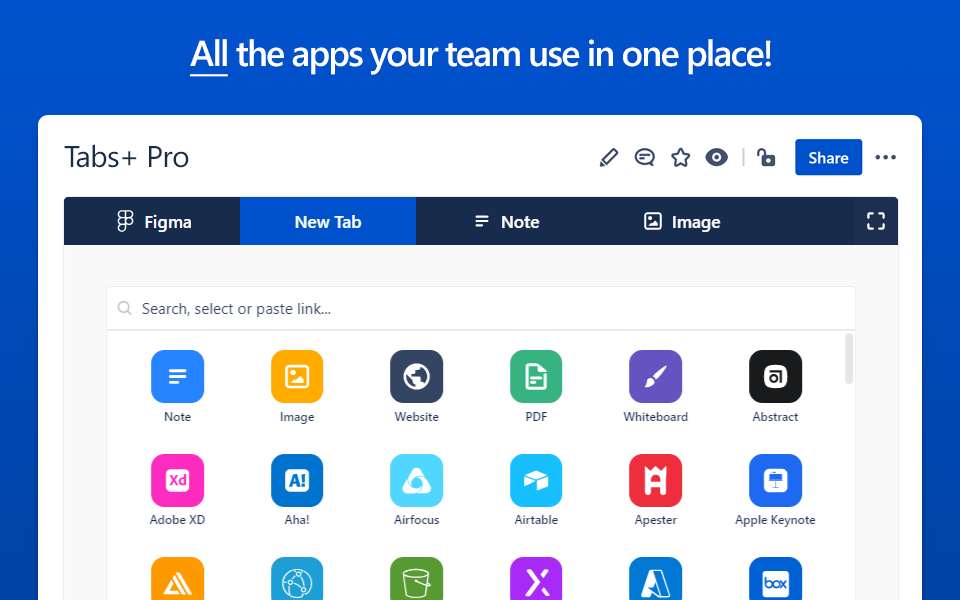Image resolution: width=960 pixels, height=600 pixels.
Task: Click the Airtable label text
Action: (x=536, y=520)
